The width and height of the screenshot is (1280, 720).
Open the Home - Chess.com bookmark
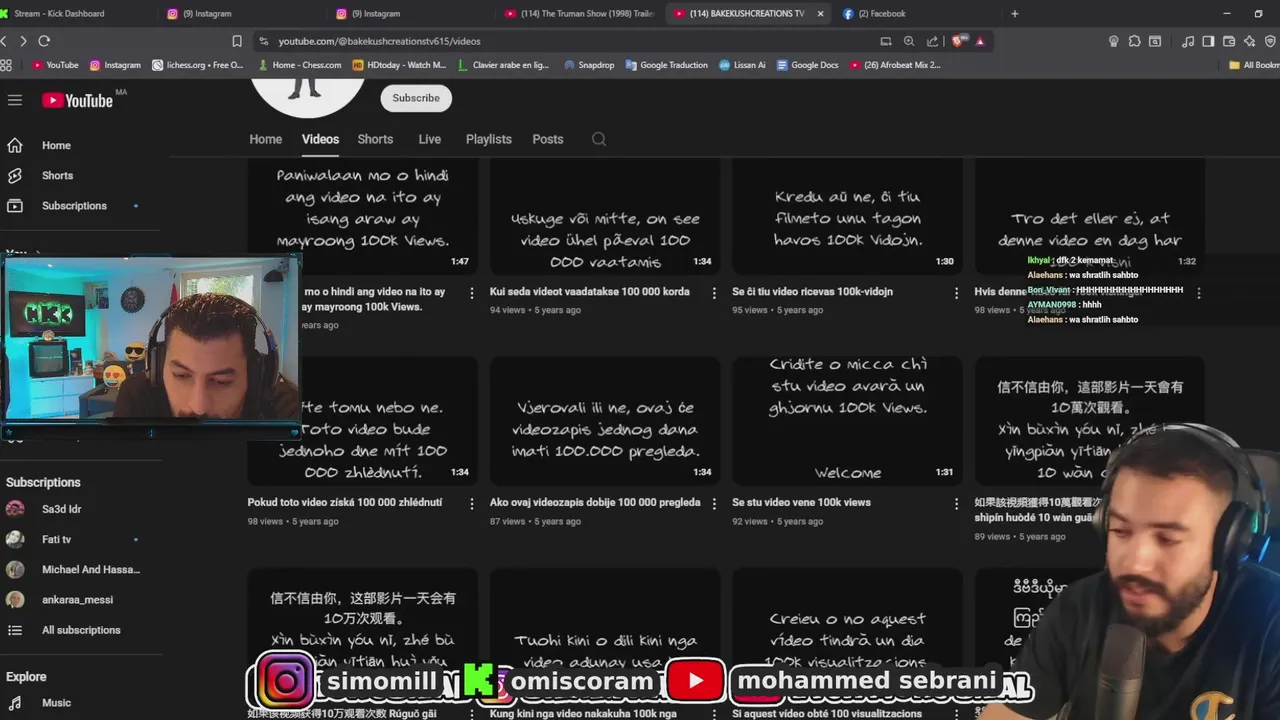pos(299,65)
